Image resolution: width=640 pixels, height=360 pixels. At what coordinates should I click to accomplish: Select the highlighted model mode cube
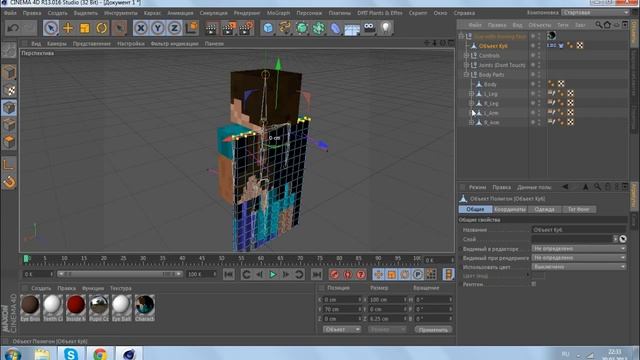pos(9,108)
